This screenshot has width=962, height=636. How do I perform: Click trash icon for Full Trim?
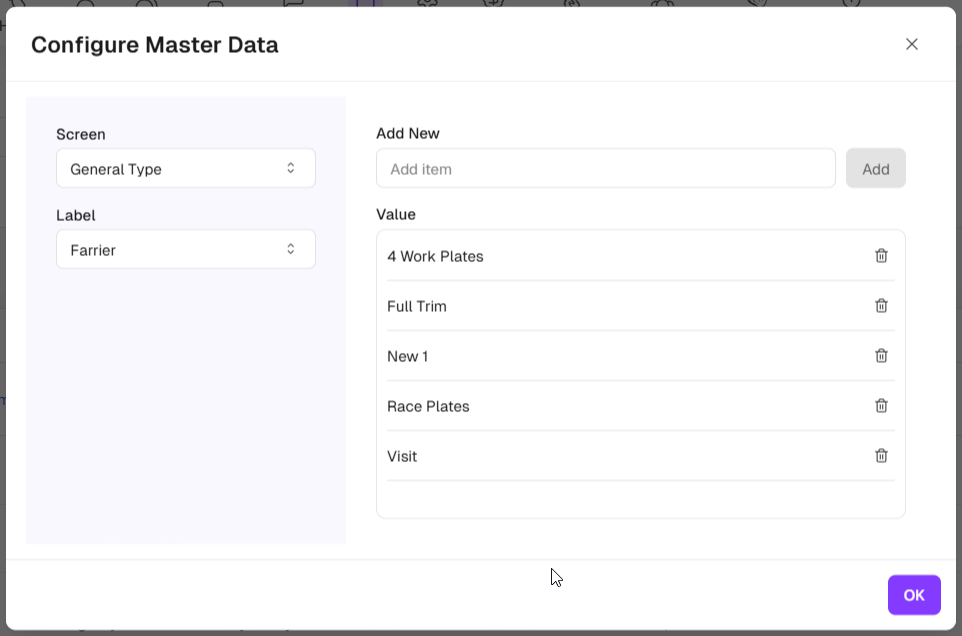tap(881, 306)
